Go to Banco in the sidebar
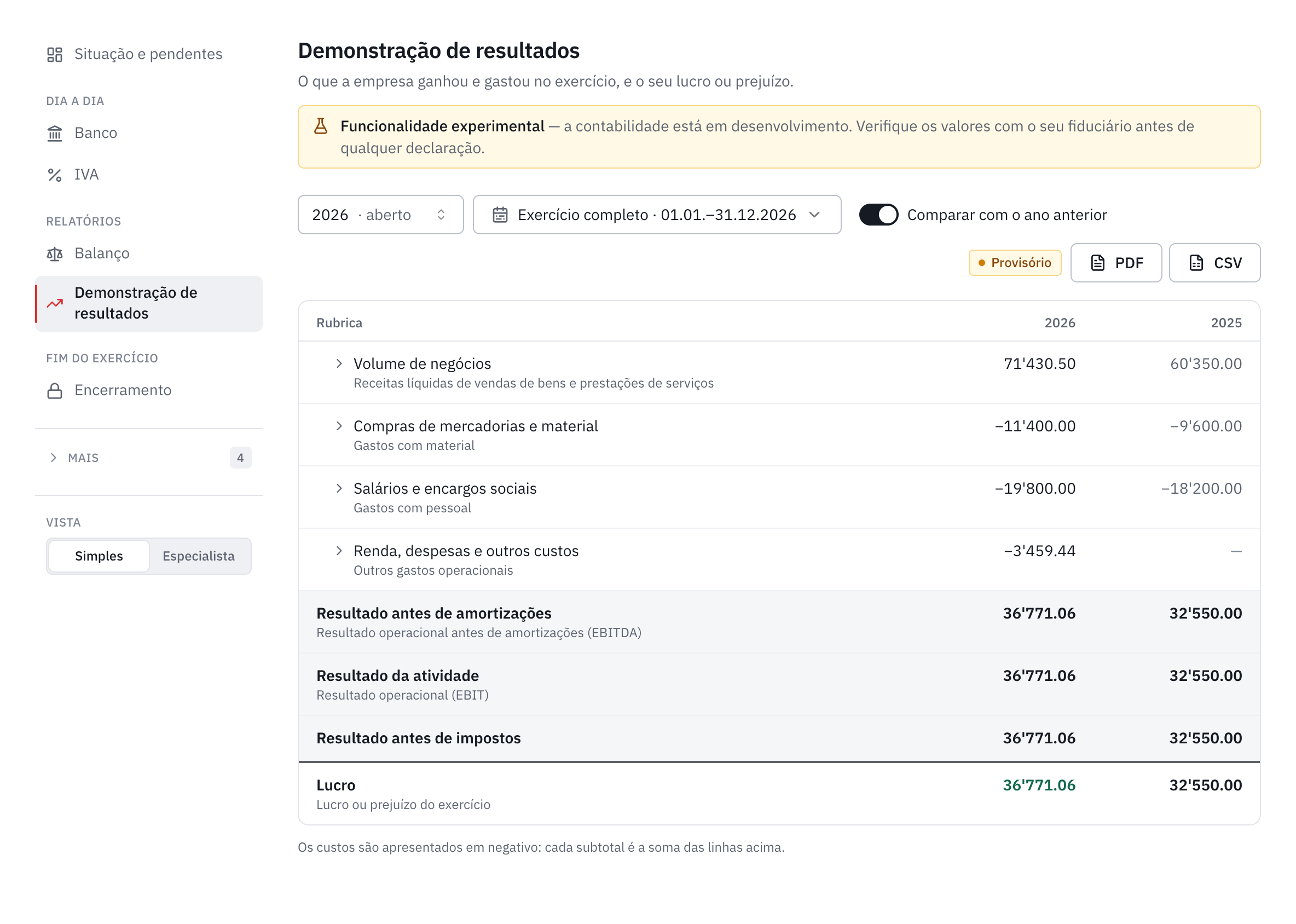This screenshot has height=924, width=1296. pyautogui.click(x=149, y=133)
